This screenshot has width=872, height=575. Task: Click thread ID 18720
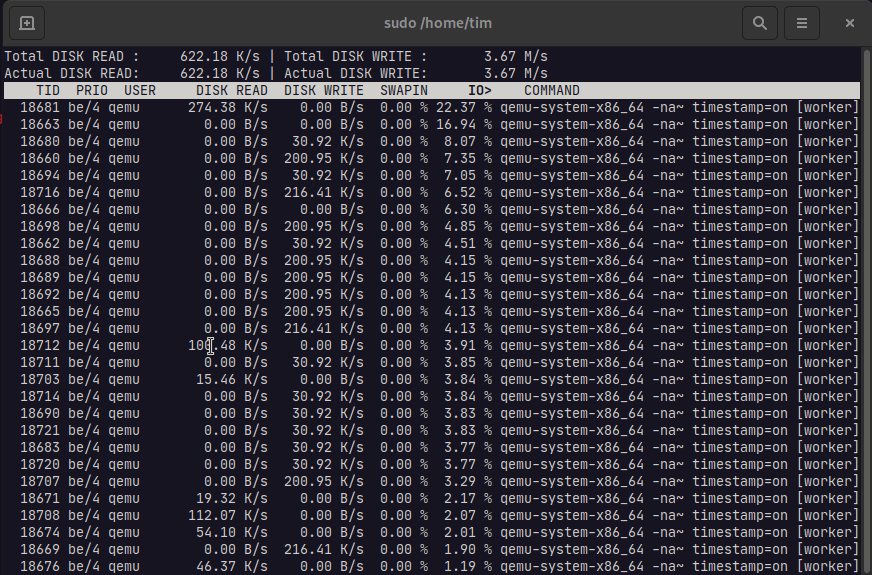click(x=40, y=464)
